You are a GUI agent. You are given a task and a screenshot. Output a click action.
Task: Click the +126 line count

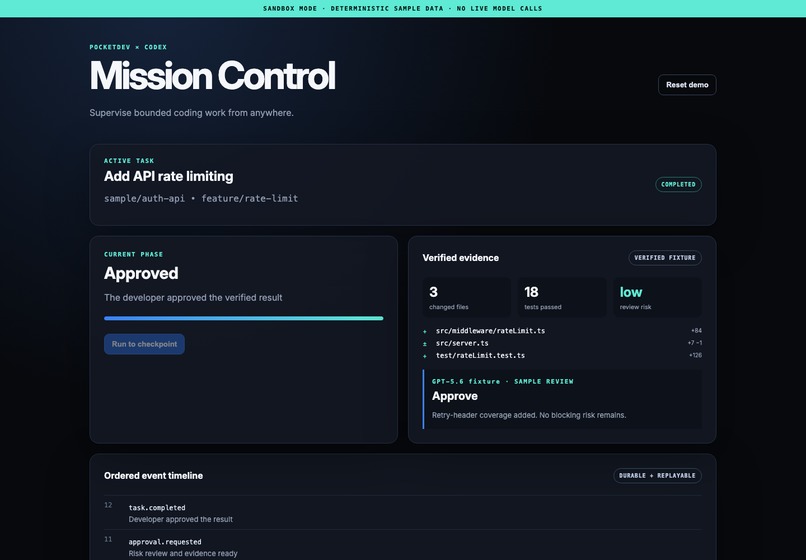tap(695, 355)
